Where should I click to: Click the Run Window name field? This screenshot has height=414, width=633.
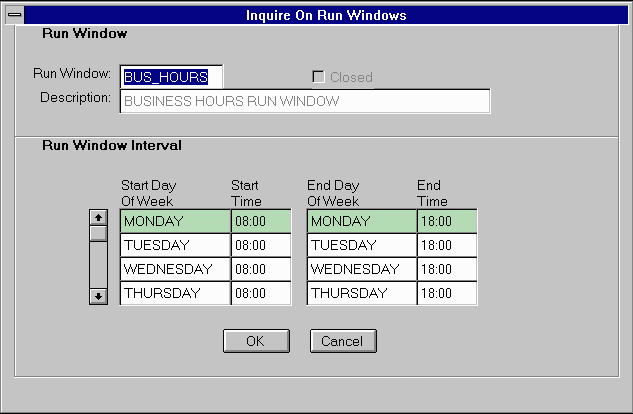tap(171, 77)
